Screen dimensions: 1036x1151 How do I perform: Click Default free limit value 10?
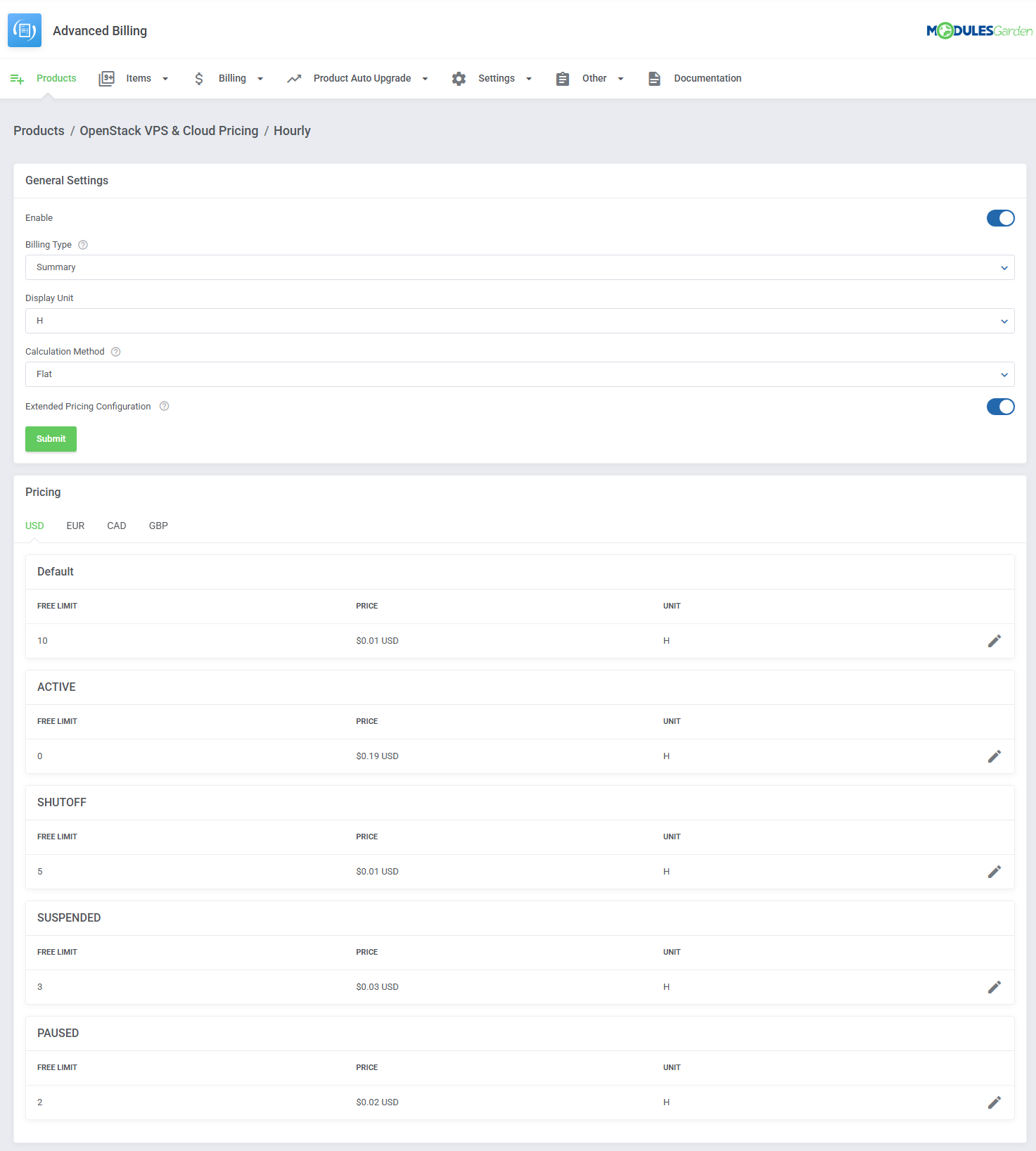(42, 641)
